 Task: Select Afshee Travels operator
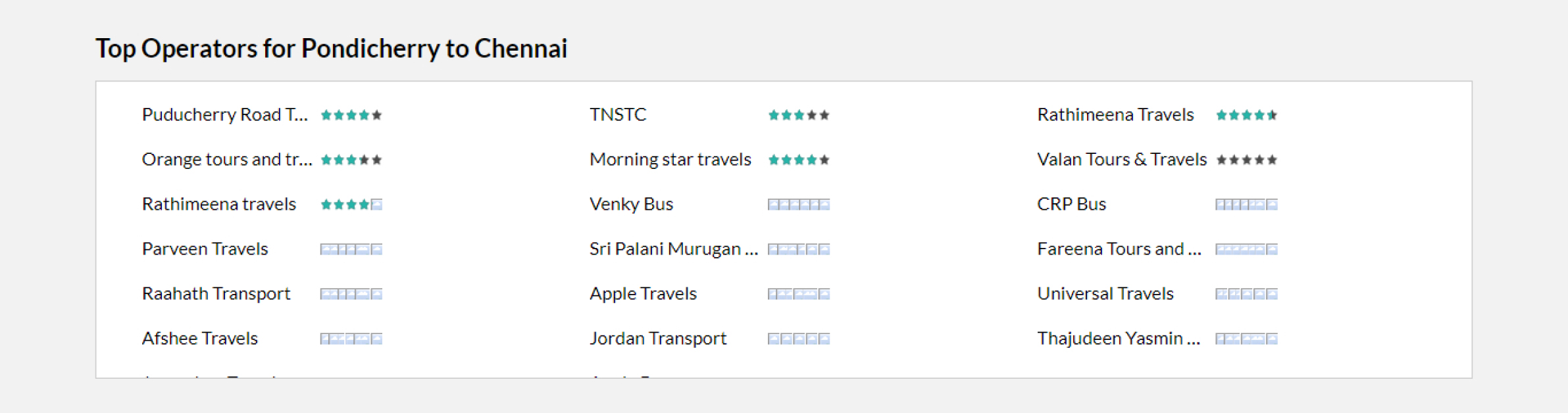coord(200,338)
